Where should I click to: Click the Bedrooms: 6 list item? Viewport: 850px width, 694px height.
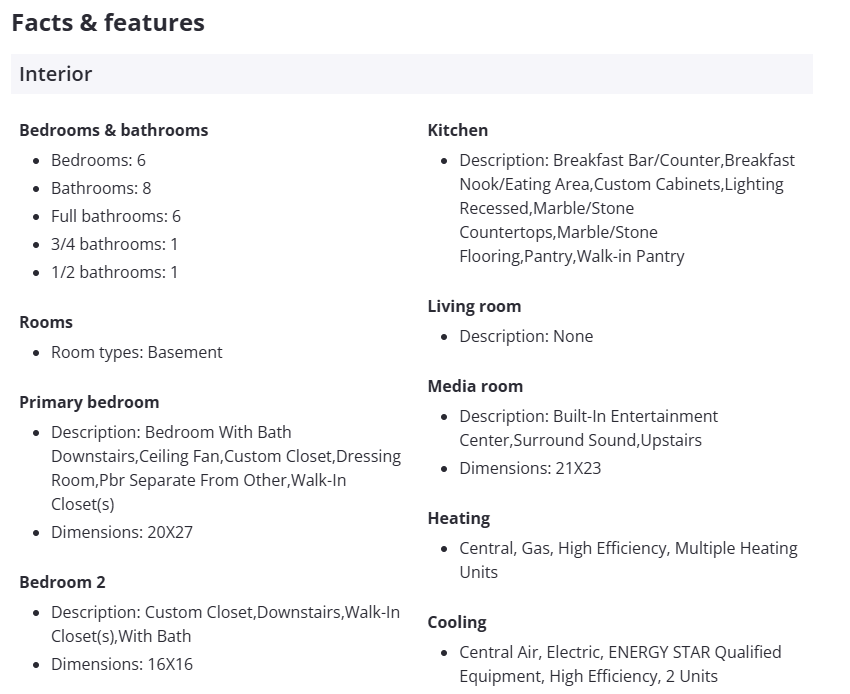[98, 160]
